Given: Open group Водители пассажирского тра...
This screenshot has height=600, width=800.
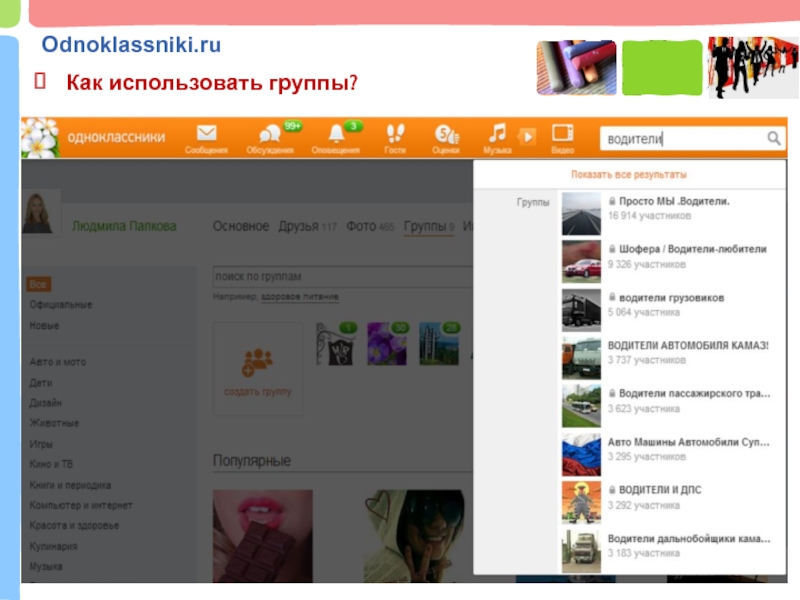Looking at the screenshot, I should pyautogui.click(x=694, y=393).
